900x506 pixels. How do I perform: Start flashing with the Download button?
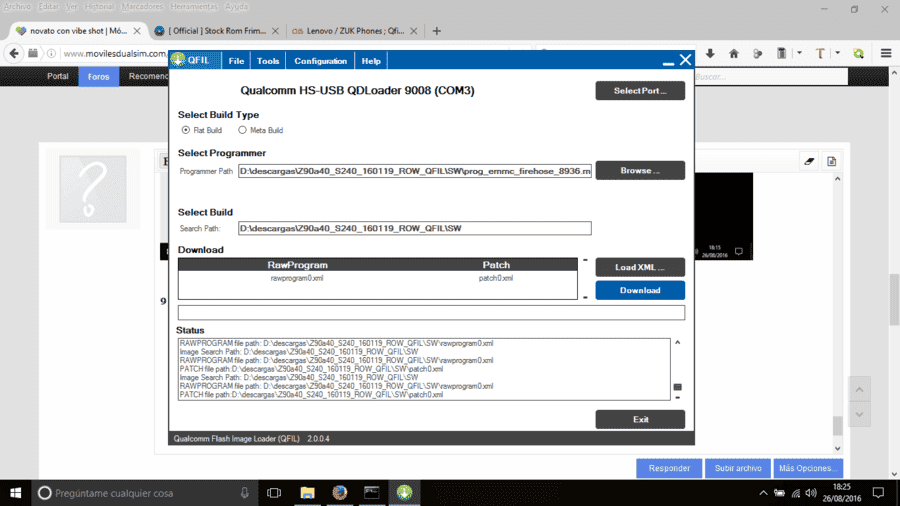[x=640, y=290]
